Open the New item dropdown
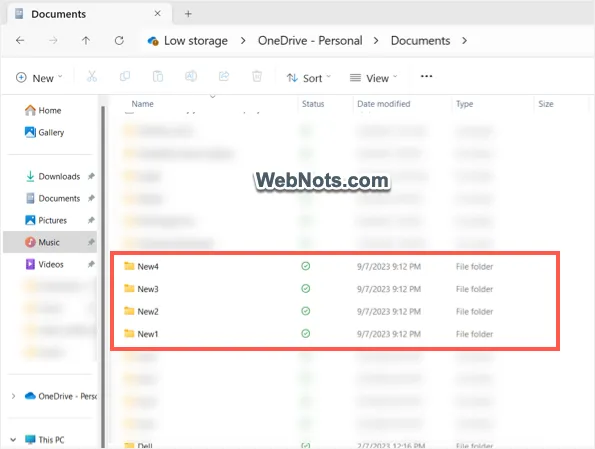 click(39, 78)
